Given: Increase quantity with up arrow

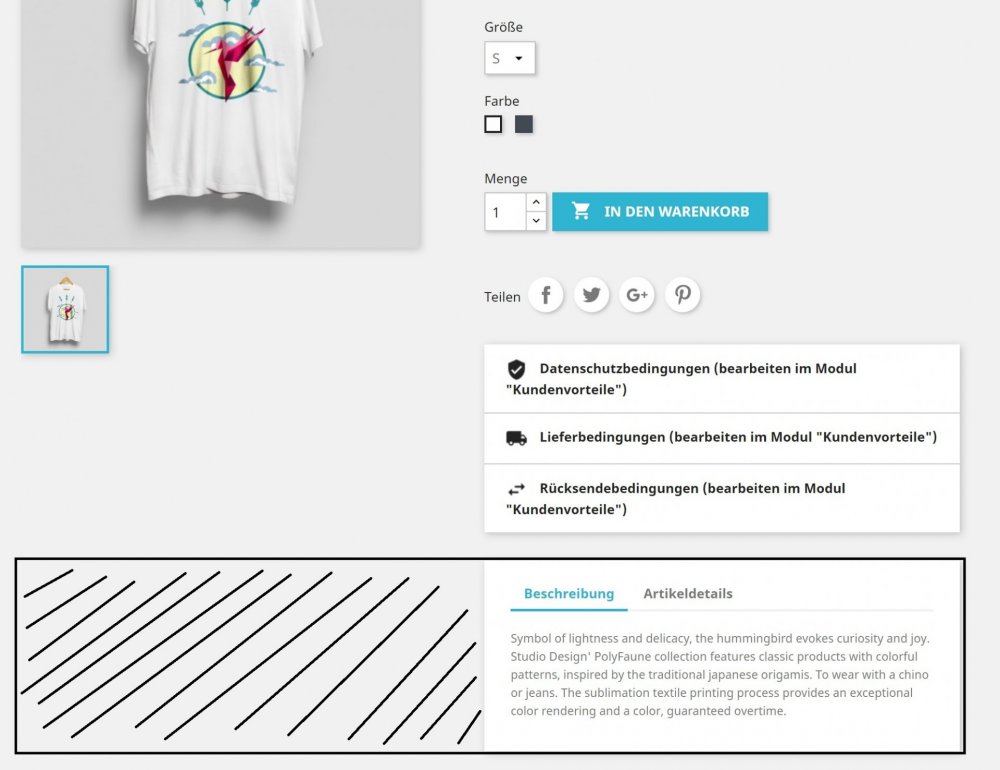Looking at the screenshot, I should click(x=536, y=202).
